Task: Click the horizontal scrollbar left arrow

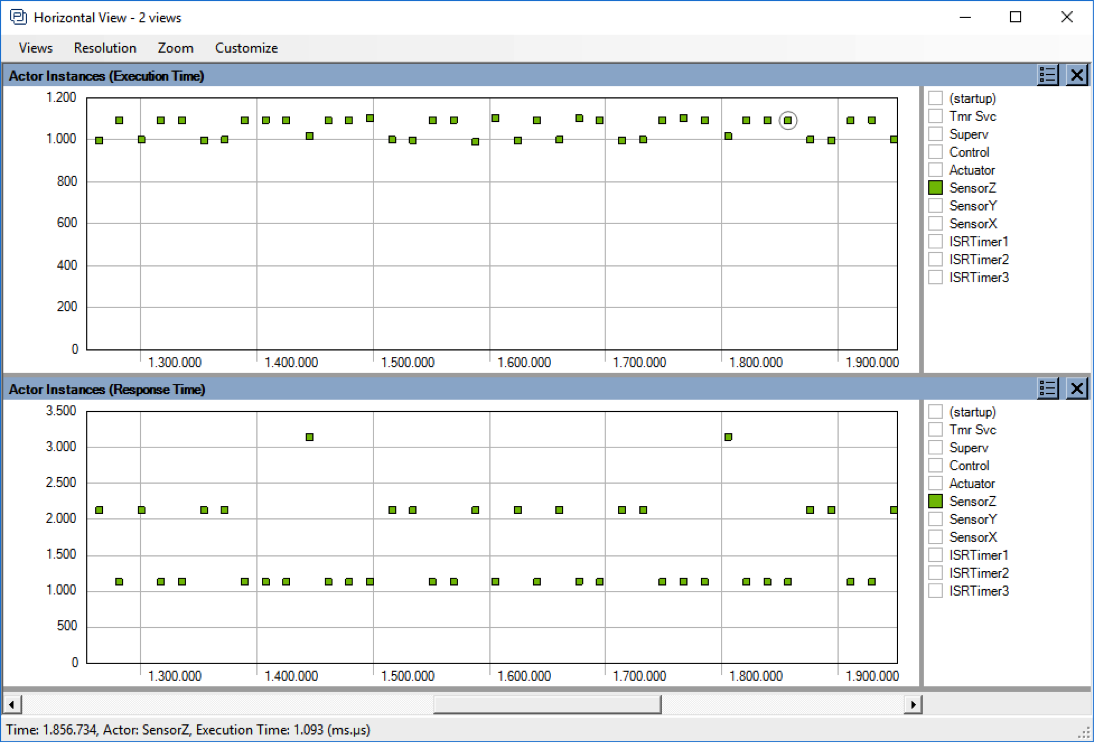Action: pos(11,704)
